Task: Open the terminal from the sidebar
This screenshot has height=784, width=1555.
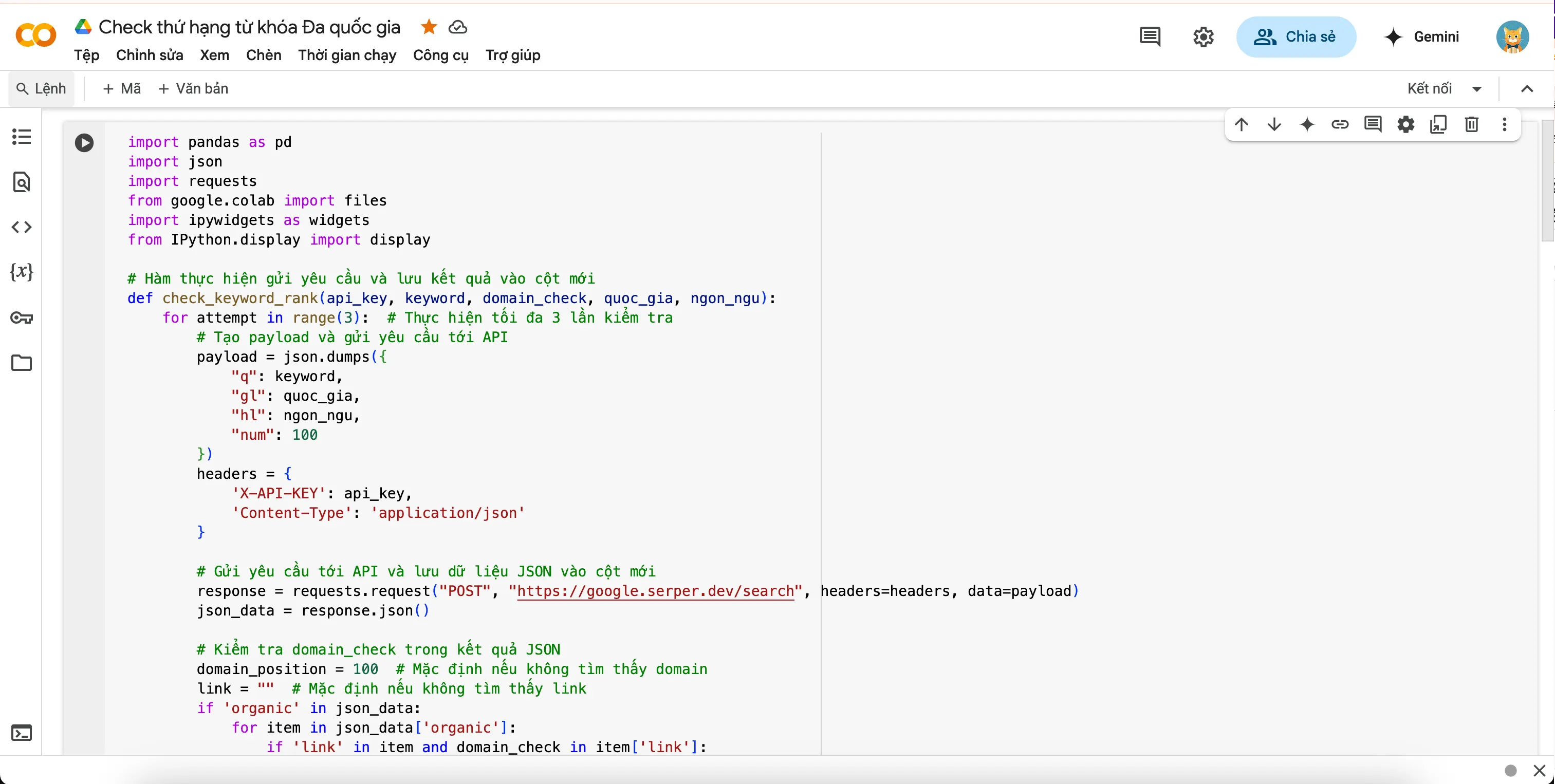Action: tap(22, 733)
